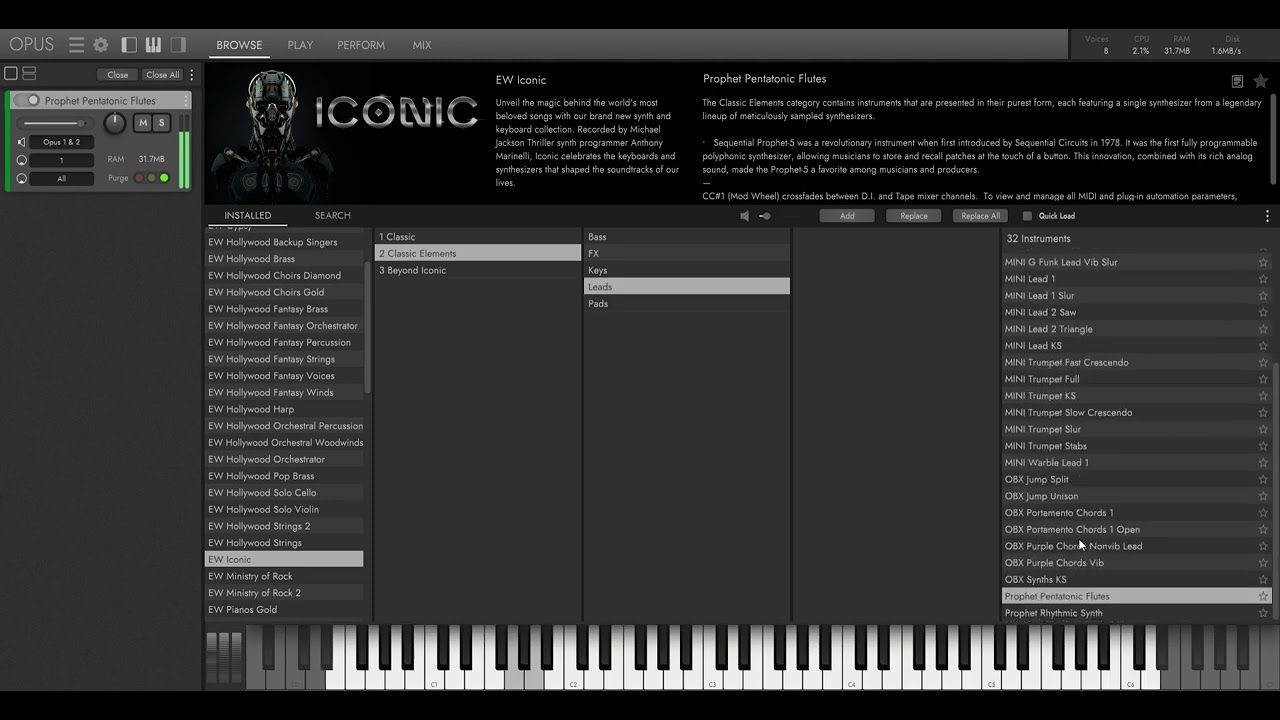Switch to the PERFORM tab
The image size is (1280, 720).
coord(361,45)
